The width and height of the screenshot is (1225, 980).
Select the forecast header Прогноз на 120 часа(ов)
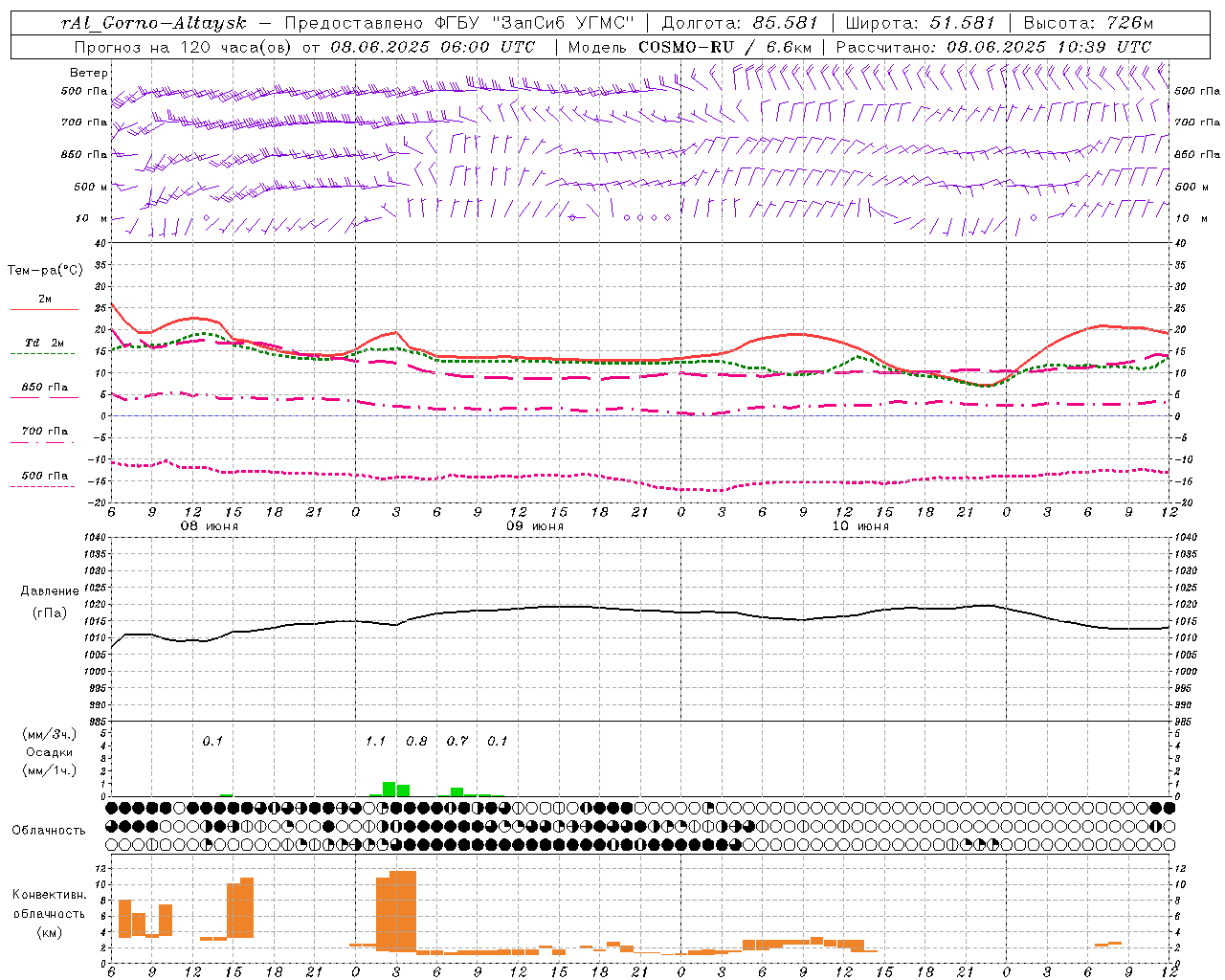tap(184, 47)
